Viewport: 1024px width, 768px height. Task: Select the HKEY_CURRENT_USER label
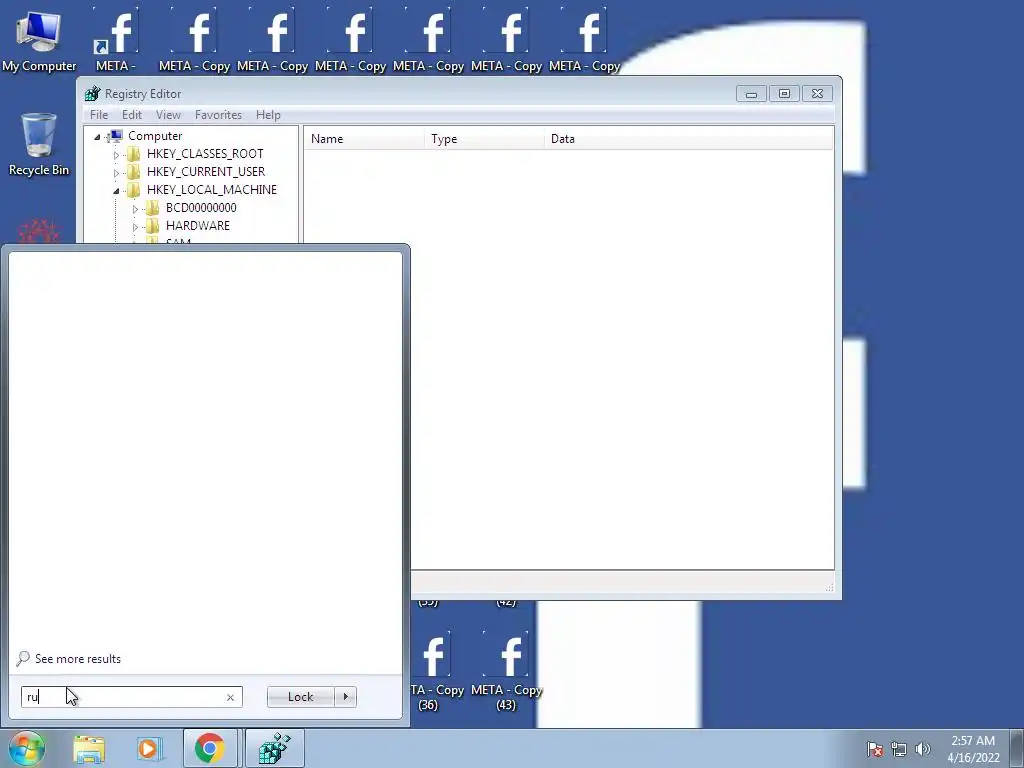coord(206,172)
